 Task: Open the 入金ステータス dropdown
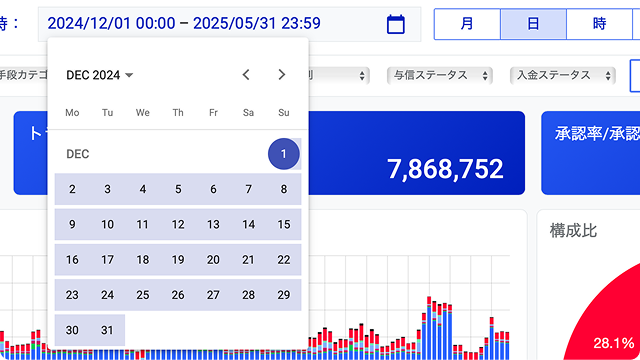coord(562,75)
